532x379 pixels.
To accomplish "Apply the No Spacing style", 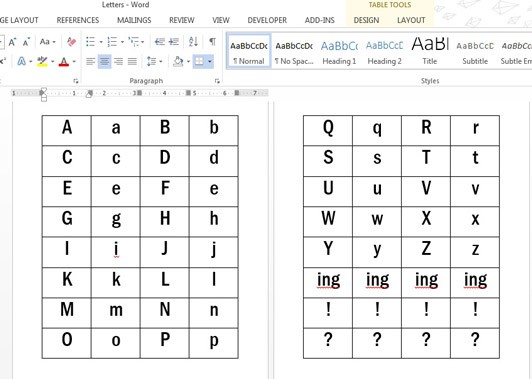I will click(294, 51).
